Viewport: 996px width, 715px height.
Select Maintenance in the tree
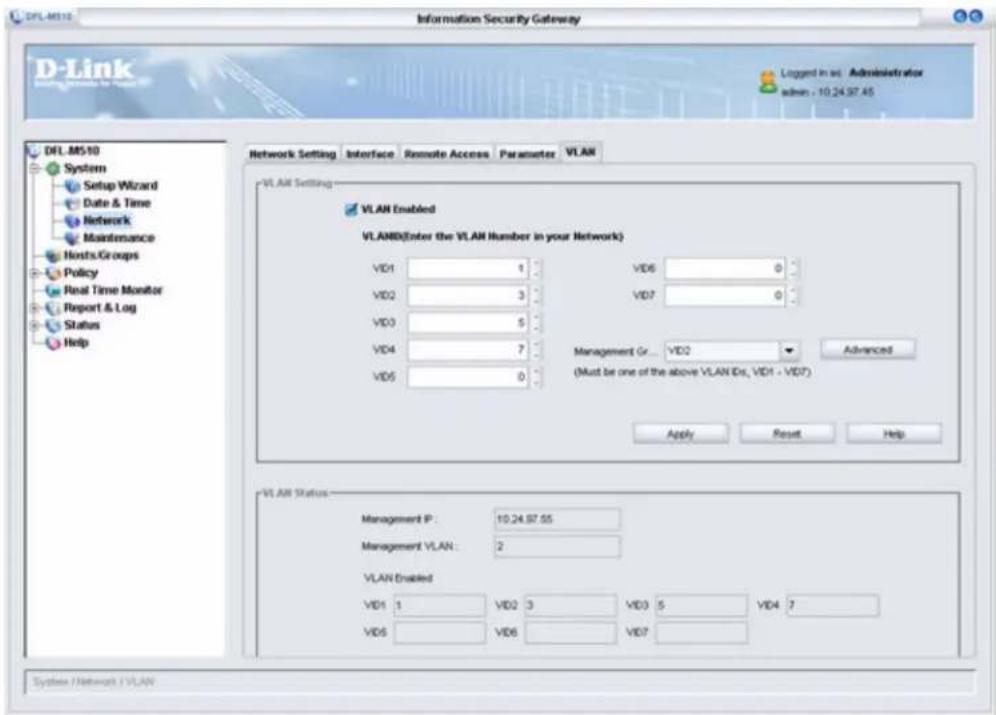click(x=119, y=238)
